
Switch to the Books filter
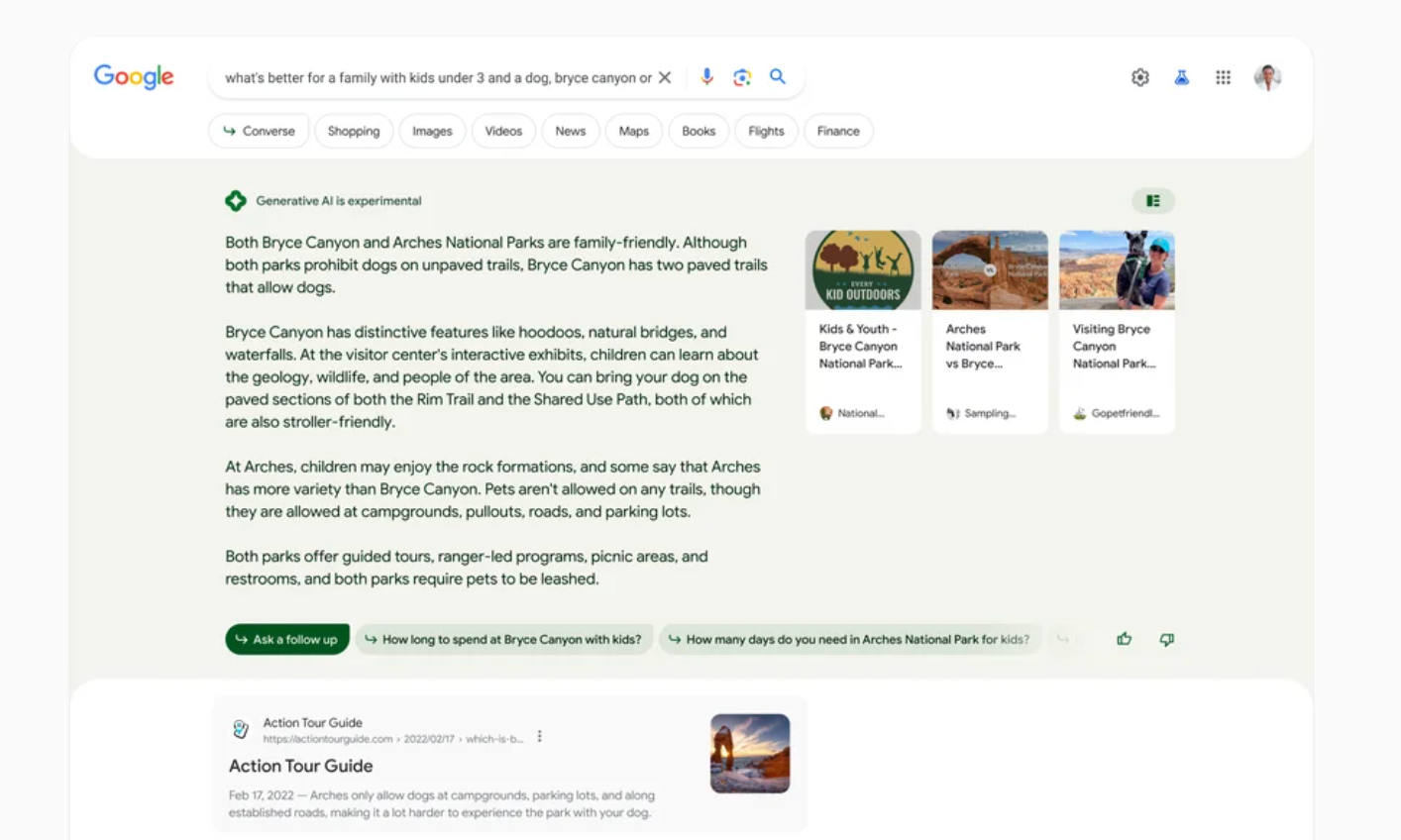[699, 131]
